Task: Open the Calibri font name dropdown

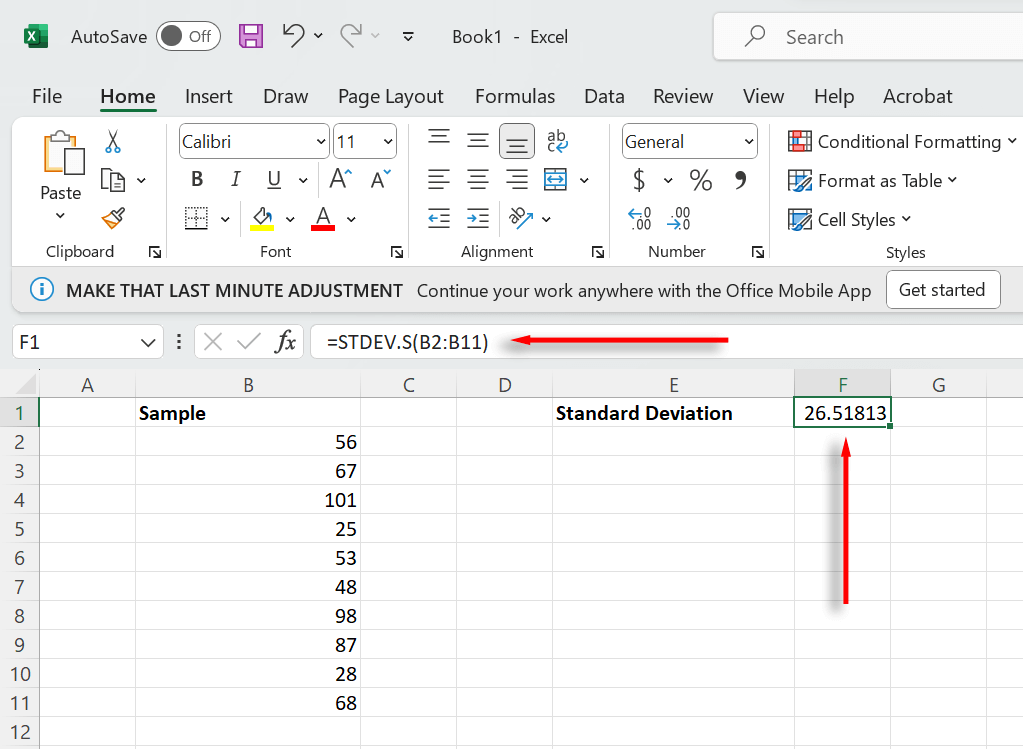Action: pyautogui.click(x=320, y=142)
